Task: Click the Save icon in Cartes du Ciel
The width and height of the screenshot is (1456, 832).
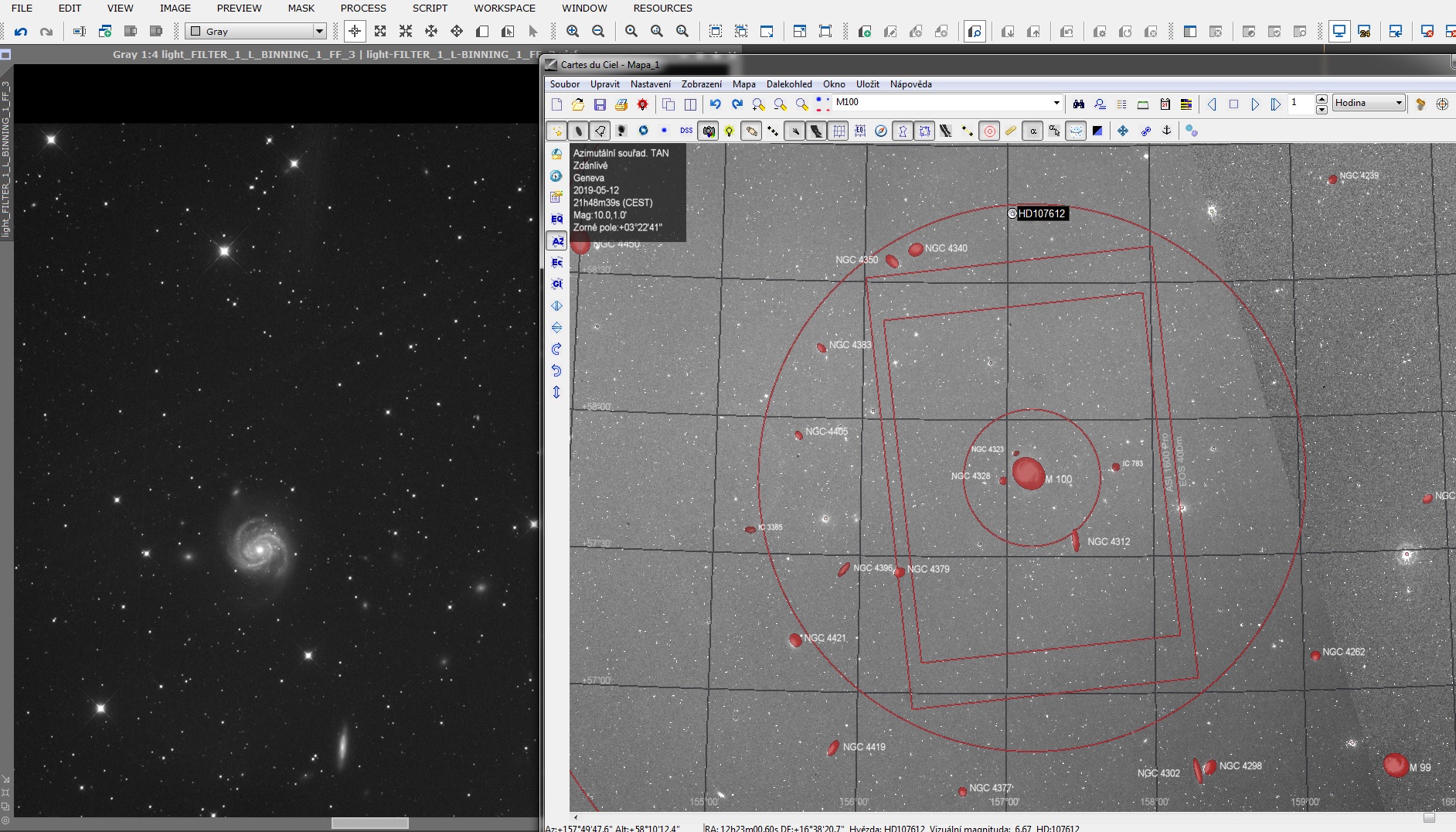Action: 600,104
